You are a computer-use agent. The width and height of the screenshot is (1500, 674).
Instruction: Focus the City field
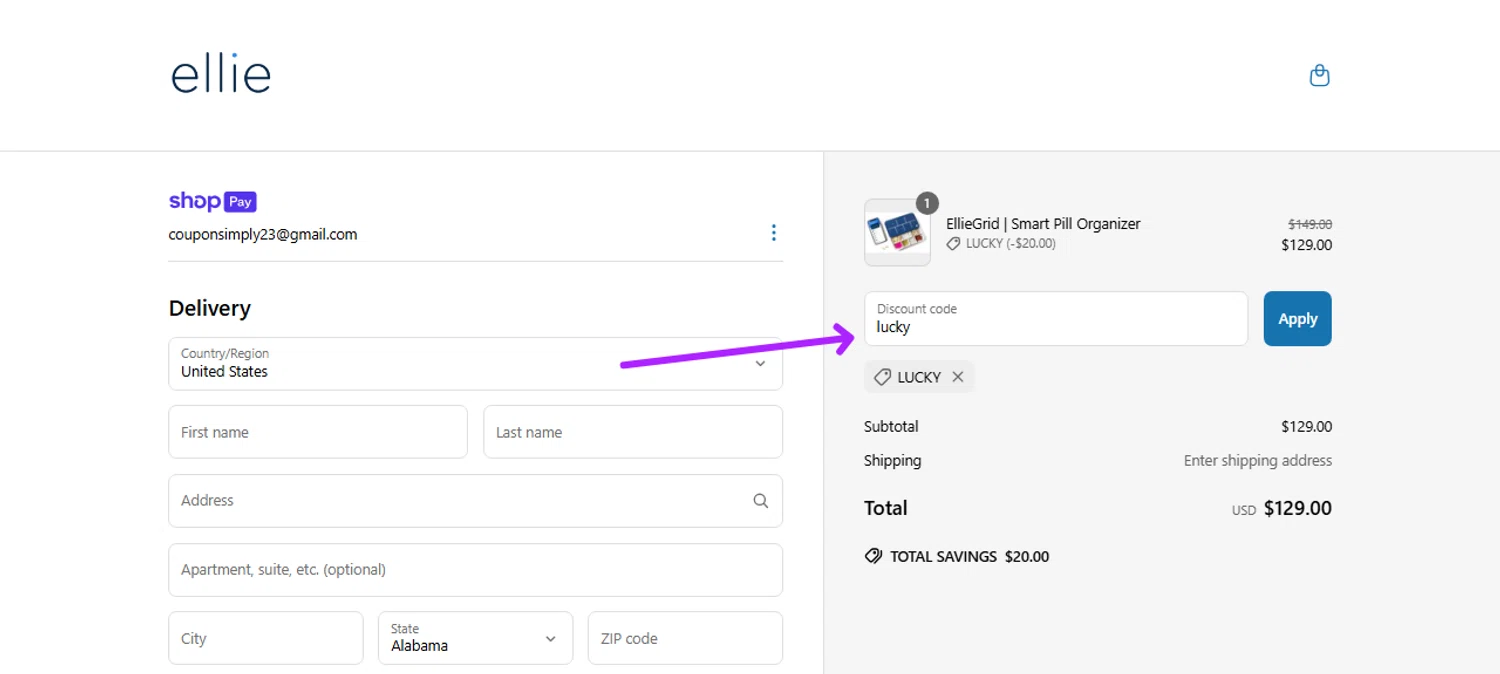[266, 638]
